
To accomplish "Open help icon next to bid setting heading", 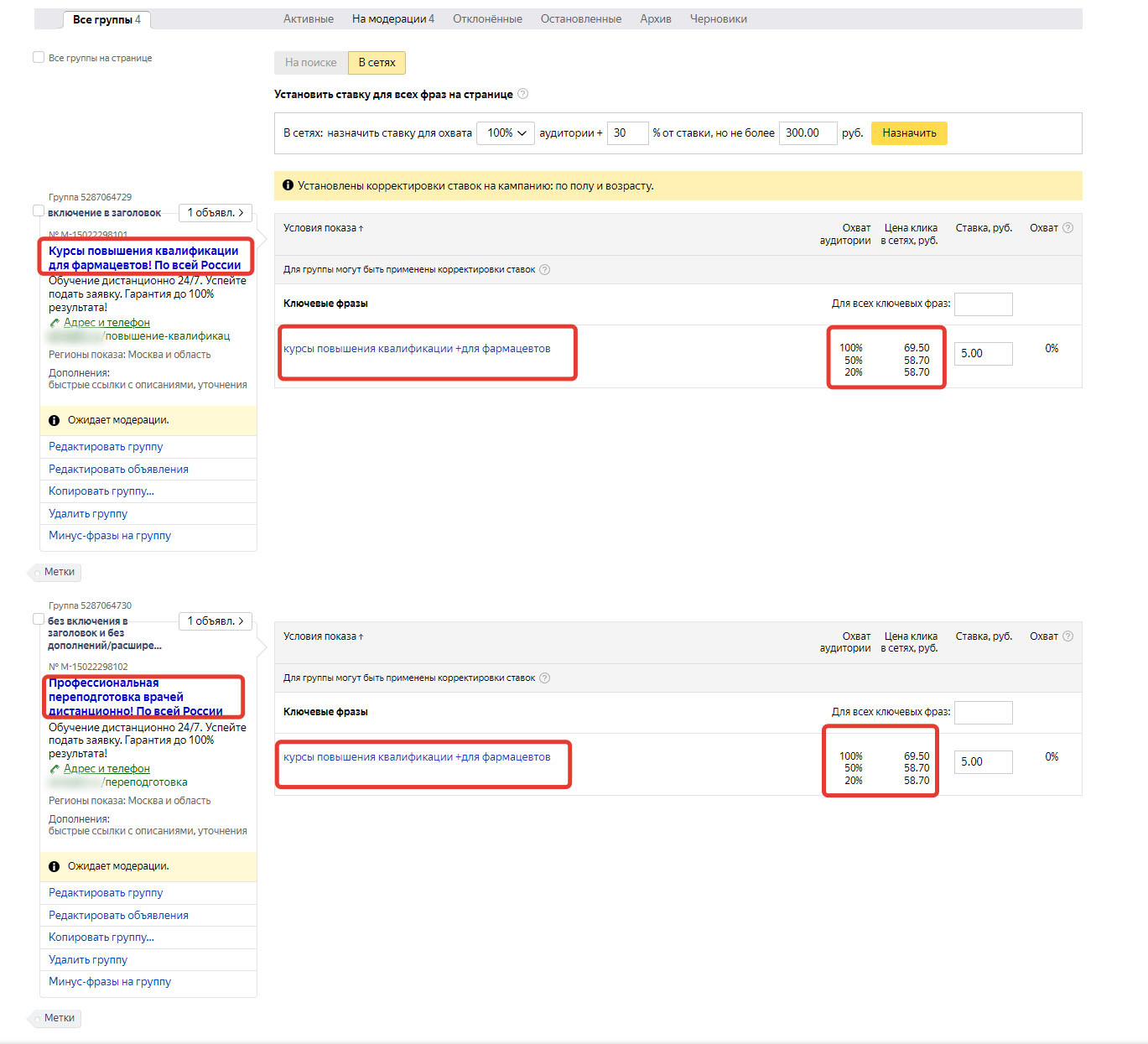I will point(522,94).
